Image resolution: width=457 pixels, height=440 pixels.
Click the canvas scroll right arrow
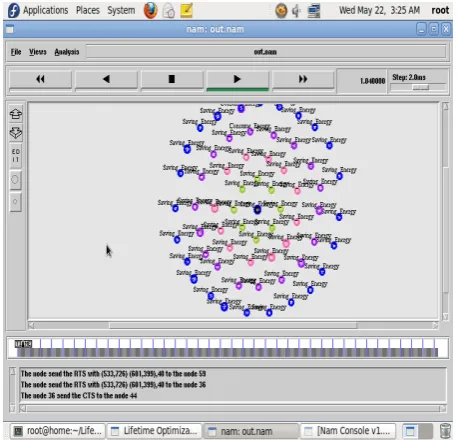[x=435, y=325]
